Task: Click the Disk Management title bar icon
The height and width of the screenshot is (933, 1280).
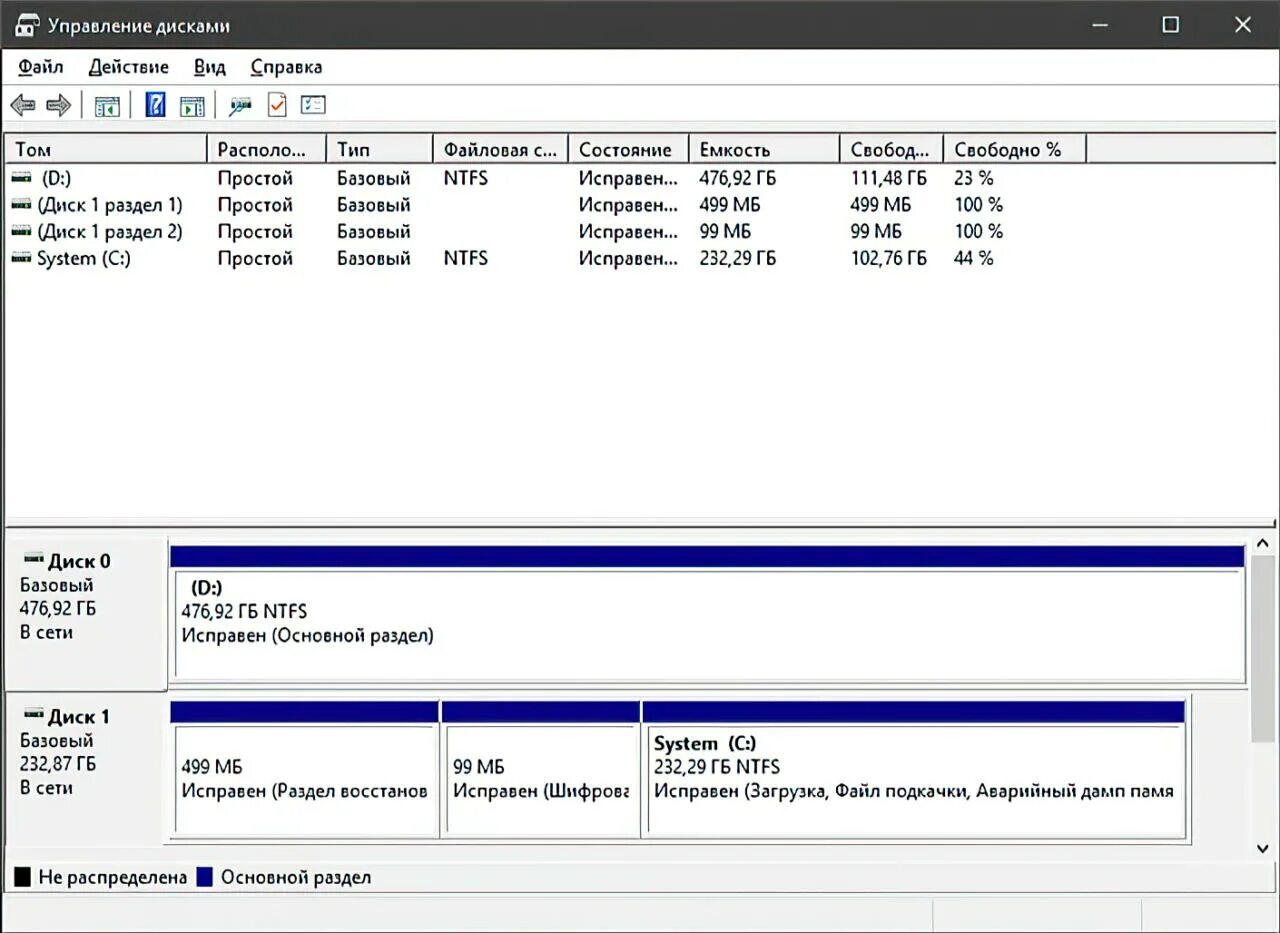Action: 27,25
